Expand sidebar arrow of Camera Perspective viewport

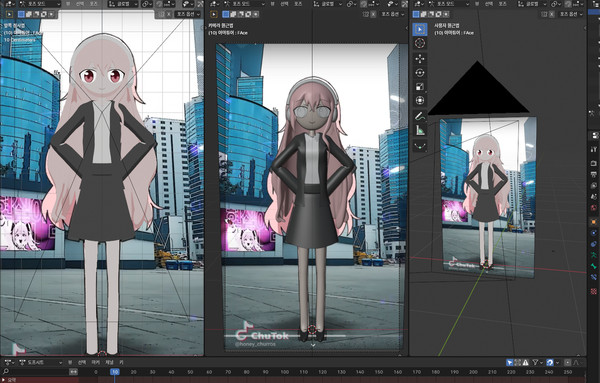(406, 28)
